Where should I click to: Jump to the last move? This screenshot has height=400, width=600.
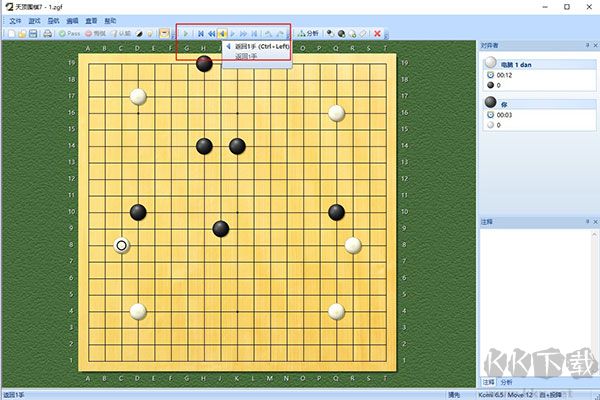tap(254, 34)
